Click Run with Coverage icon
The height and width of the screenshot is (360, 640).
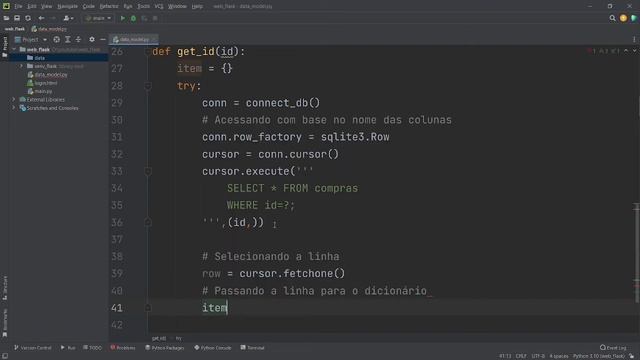(x=144, y=18)
